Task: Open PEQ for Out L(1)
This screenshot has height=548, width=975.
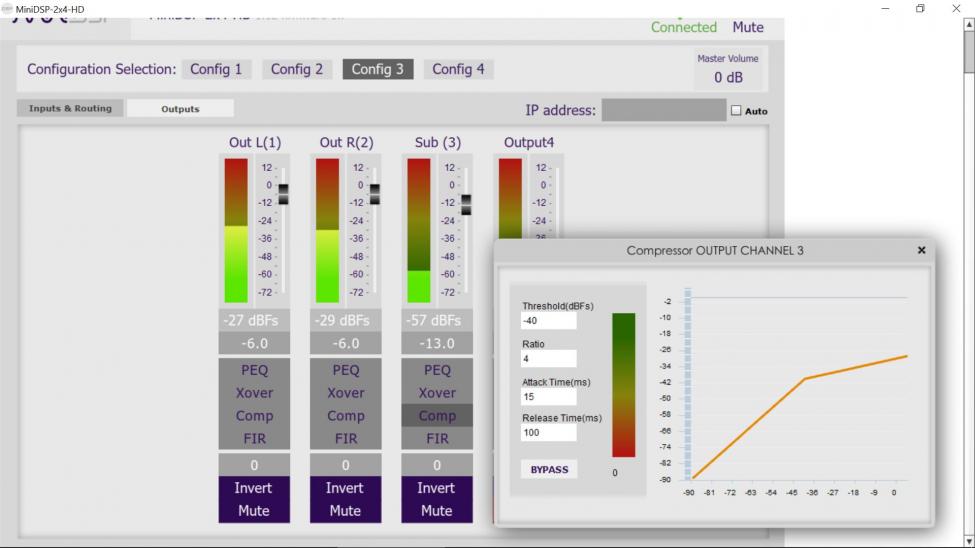Action: pyautogui.click(x=254, y=370)
